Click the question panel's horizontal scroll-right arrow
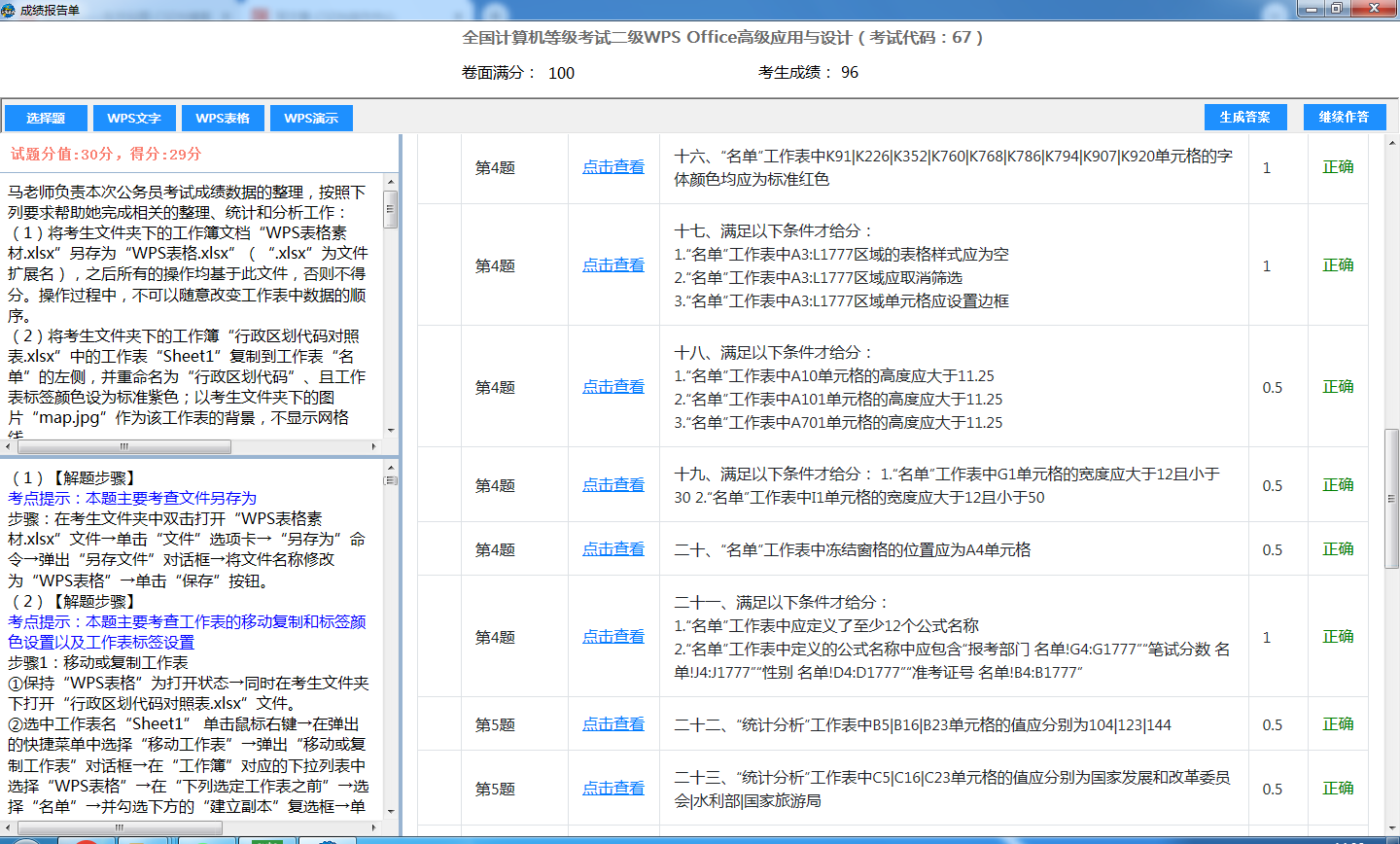This screenshot has height=844, width=1400. (x=374, y=447)
